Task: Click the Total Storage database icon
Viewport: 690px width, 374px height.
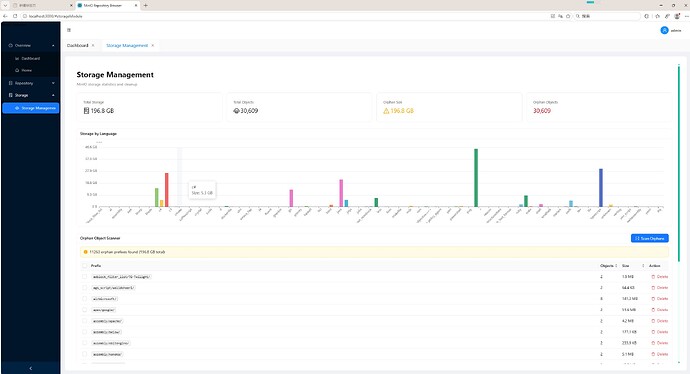Action: coord(86,111)
